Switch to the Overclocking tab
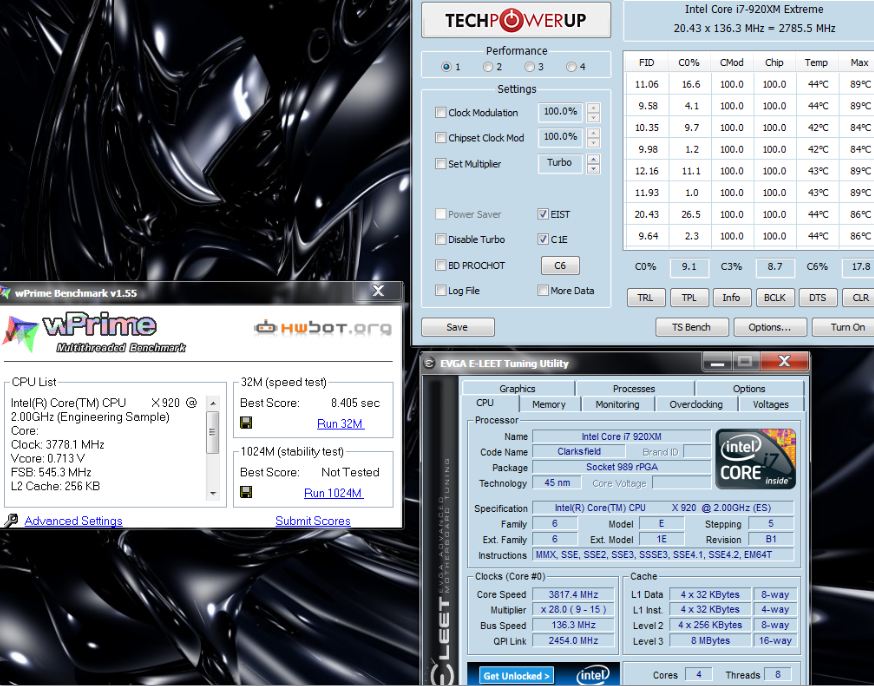 coord(696,404)
